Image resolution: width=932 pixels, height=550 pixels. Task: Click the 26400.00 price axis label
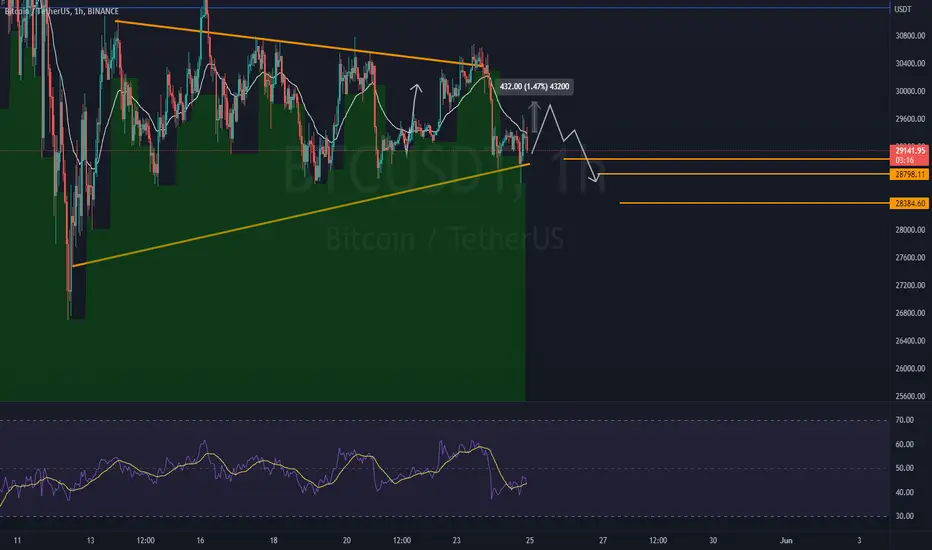tap(910, 341)
